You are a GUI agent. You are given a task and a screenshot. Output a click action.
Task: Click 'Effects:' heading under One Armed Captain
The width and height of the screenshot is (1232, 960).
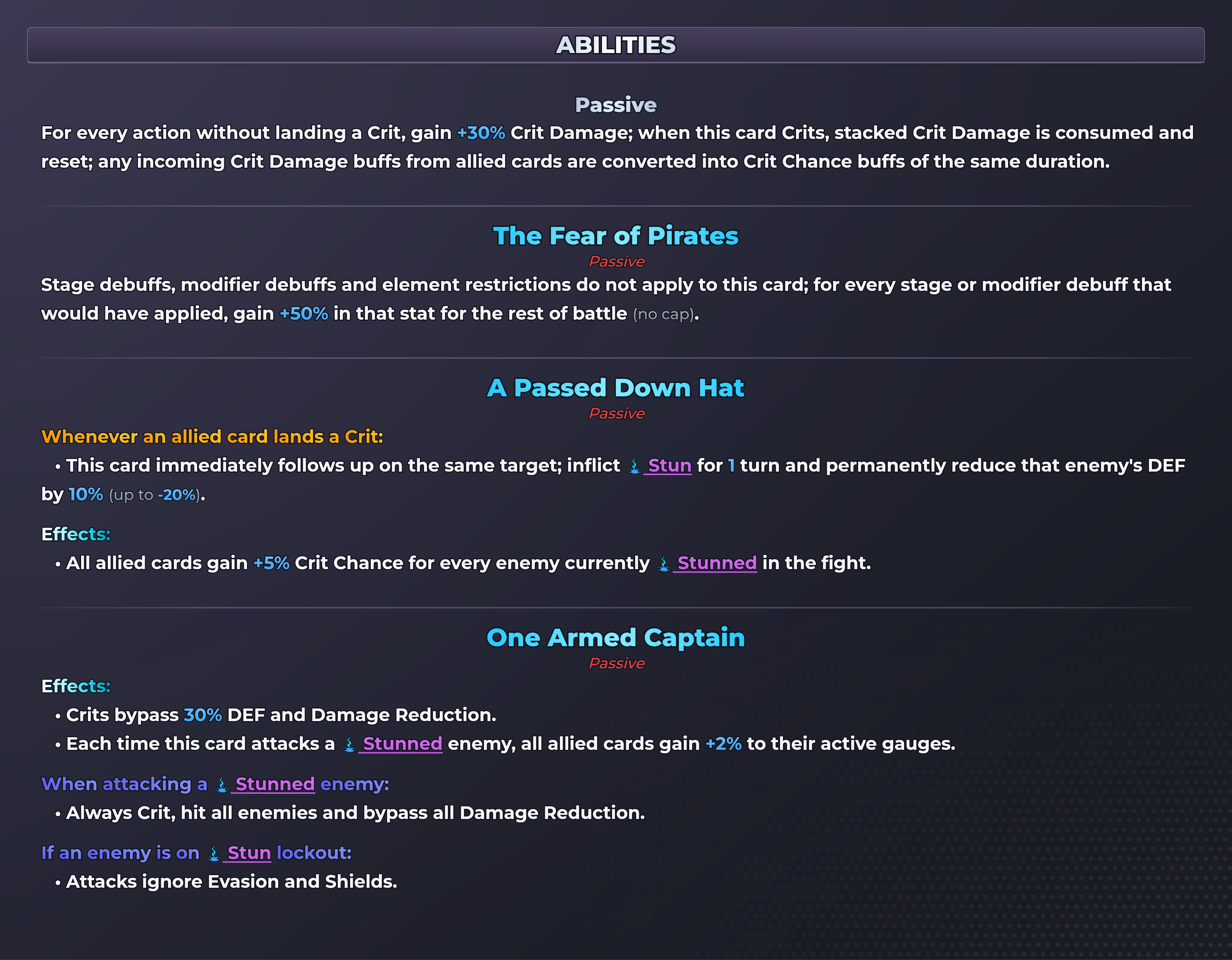[76, 687]
